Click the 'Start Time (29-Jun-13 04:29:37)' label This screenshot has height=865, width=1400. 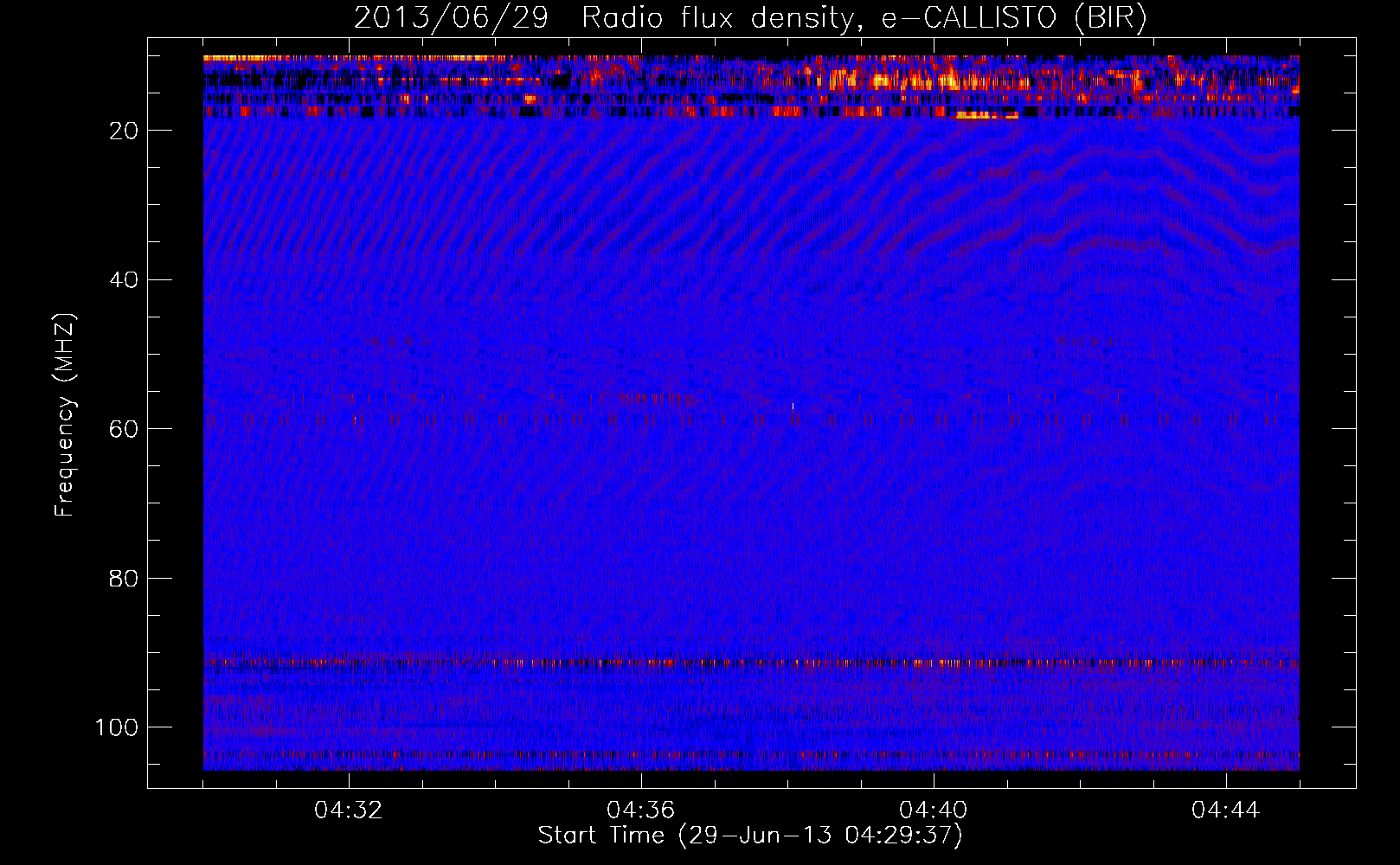point(750,836)
